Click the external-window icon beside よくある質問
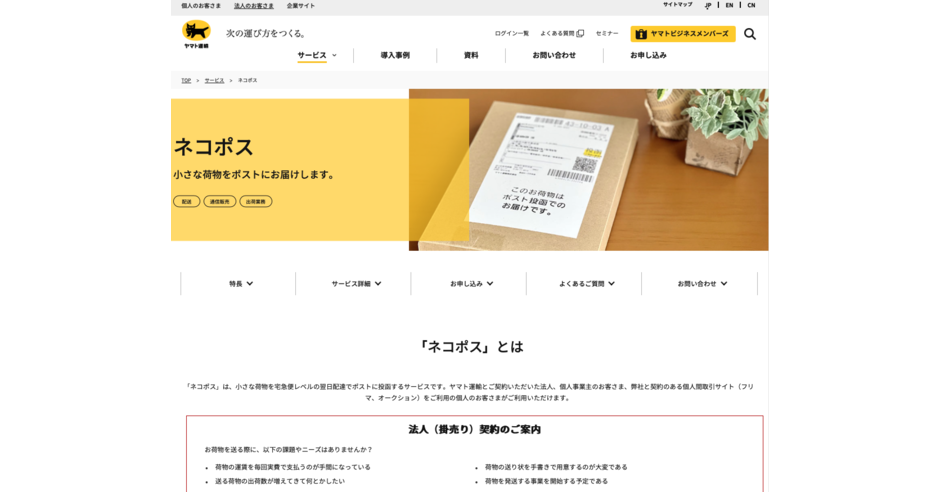The width and height of the screenshot is (940, 492). (580, 34)
